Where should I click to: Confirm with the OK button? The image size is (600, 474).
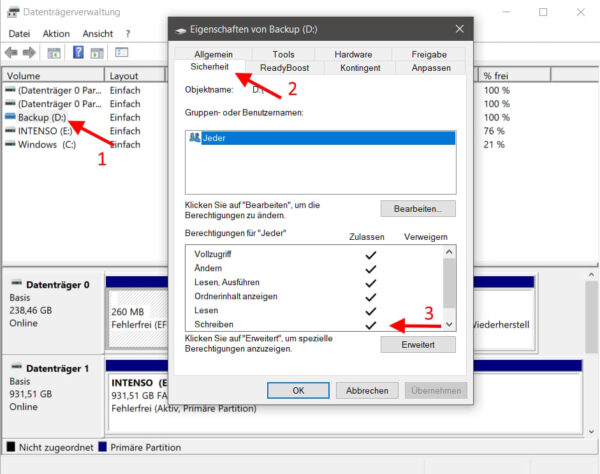pos(298,391)
